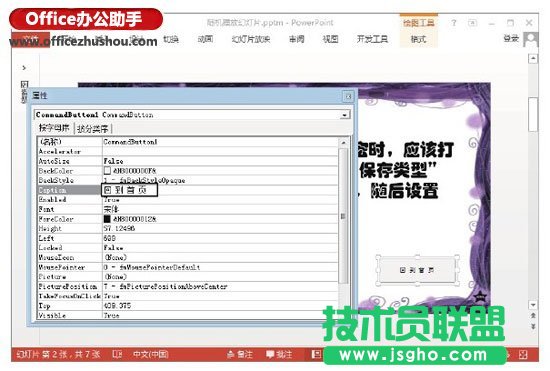Click properties list scroll-up arrow
The image size is (550, 371).
pos(343,142)
